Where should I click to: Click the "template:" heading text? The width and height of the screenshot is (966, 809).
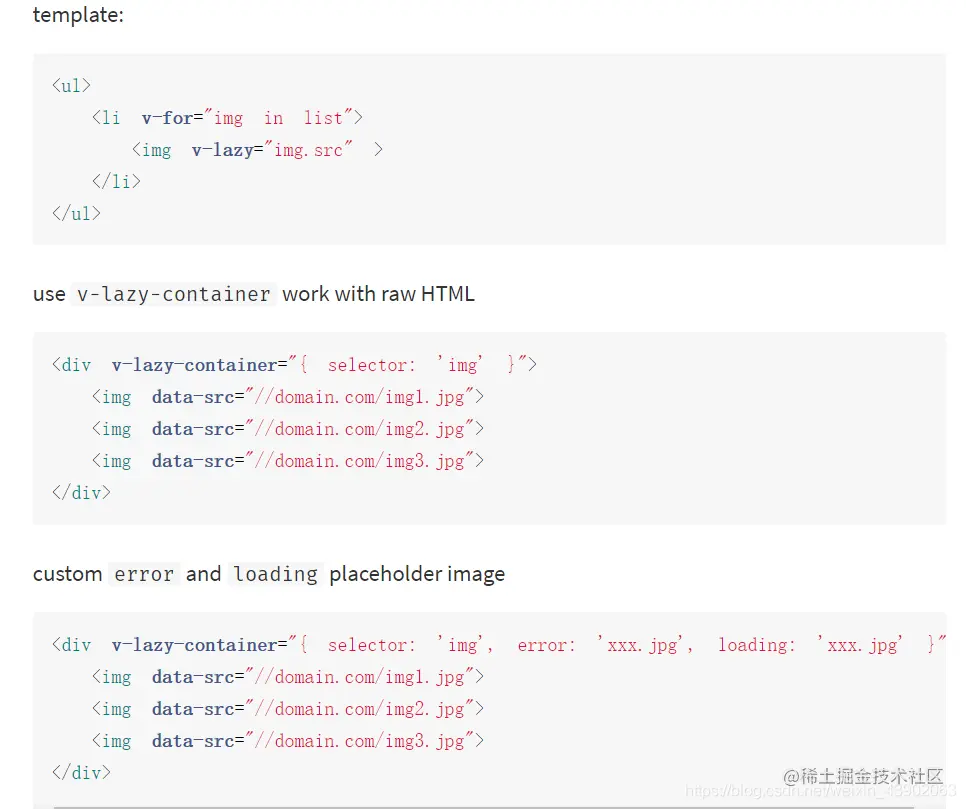pos(78,15)
